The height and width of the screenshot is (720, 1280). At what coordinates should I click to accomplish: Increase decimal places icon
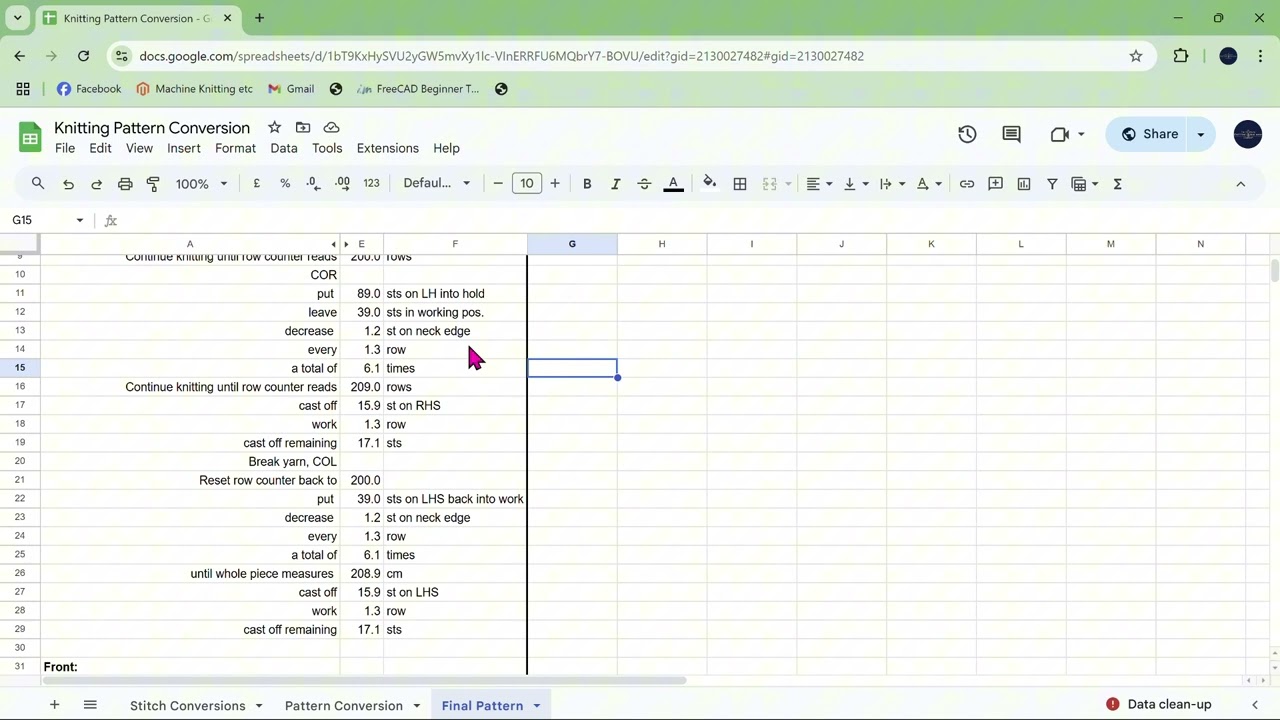pos(342,184)
